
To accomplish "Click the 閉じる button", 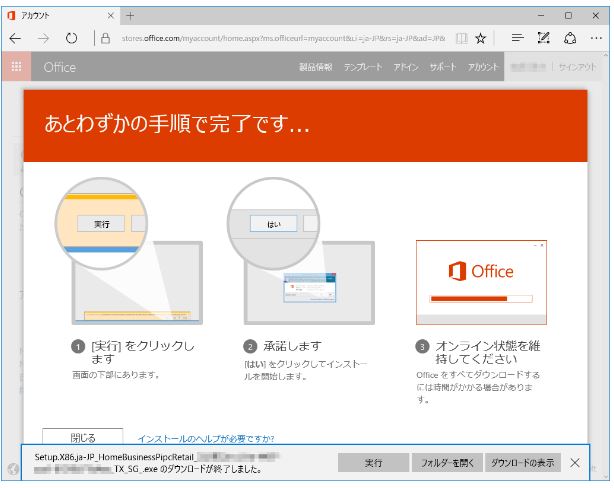I will [x=83, y=437].
